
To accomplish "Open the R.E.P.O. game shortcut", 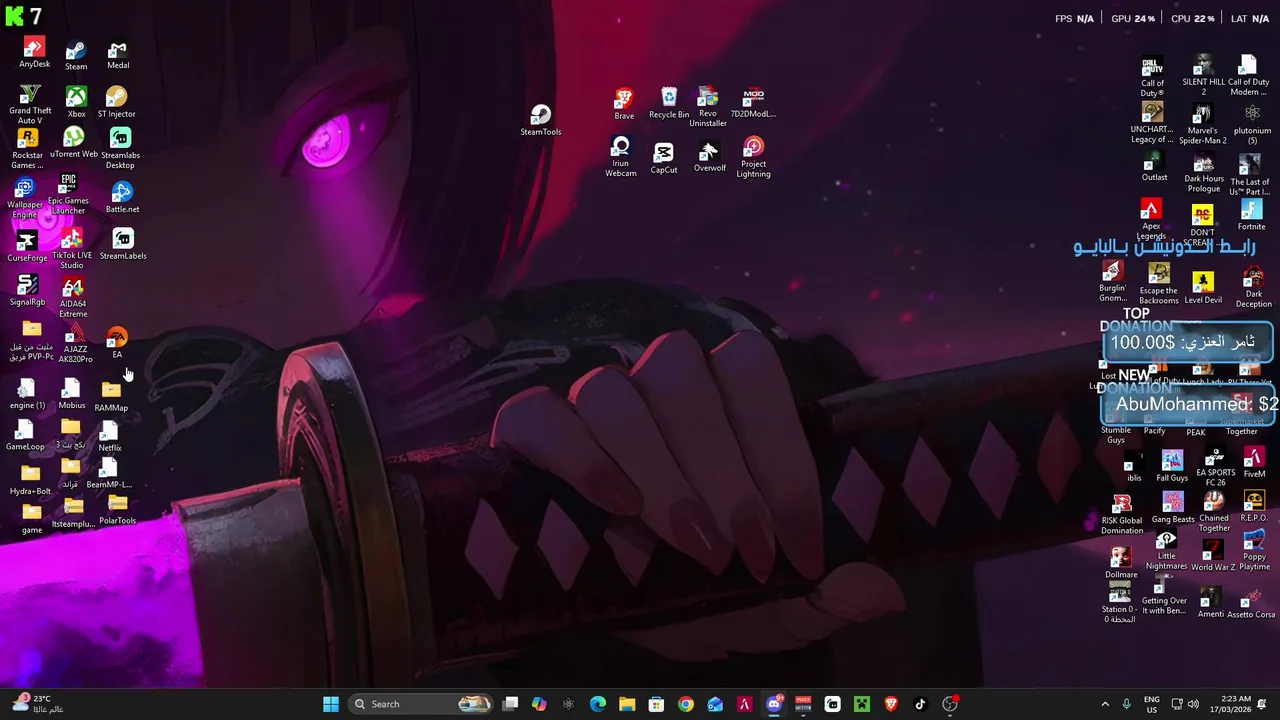I will pyautogui.click(x=1254, y=507).
